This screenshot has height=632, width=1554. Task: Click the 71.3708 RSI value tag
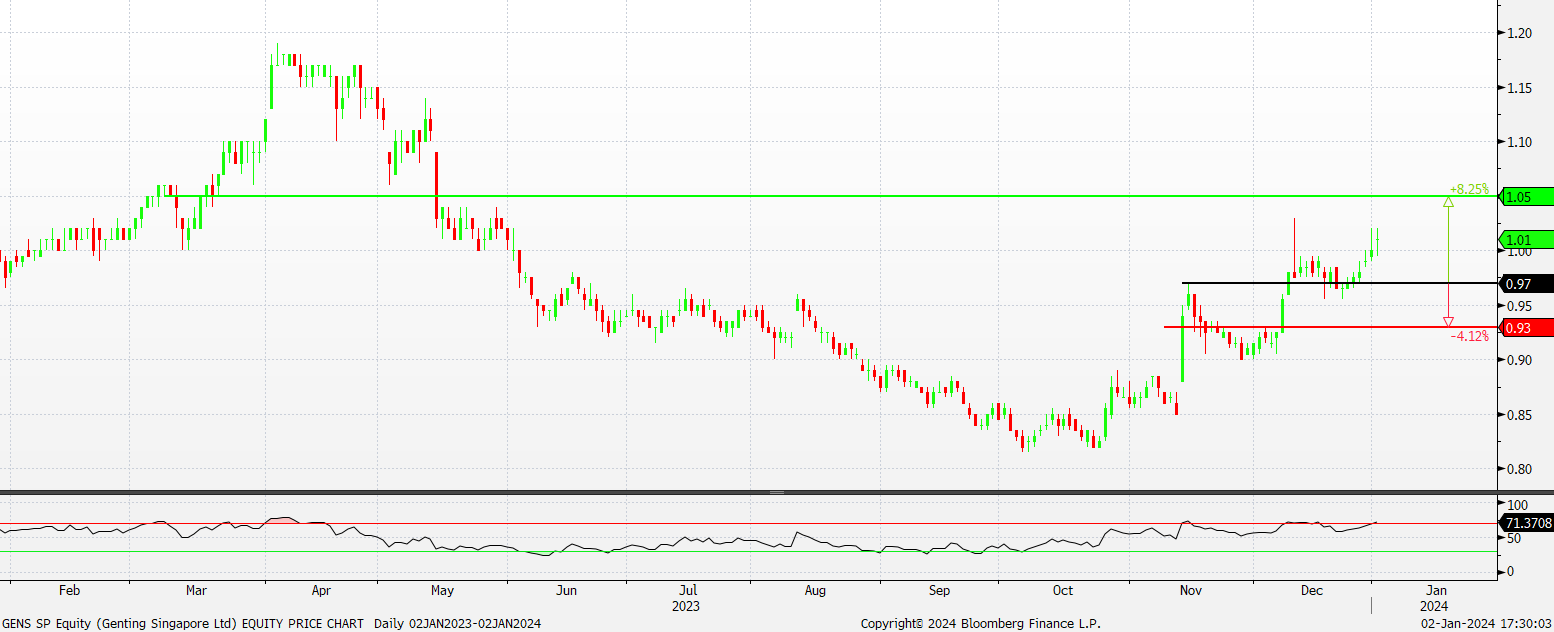click(x=1526, y=523)
